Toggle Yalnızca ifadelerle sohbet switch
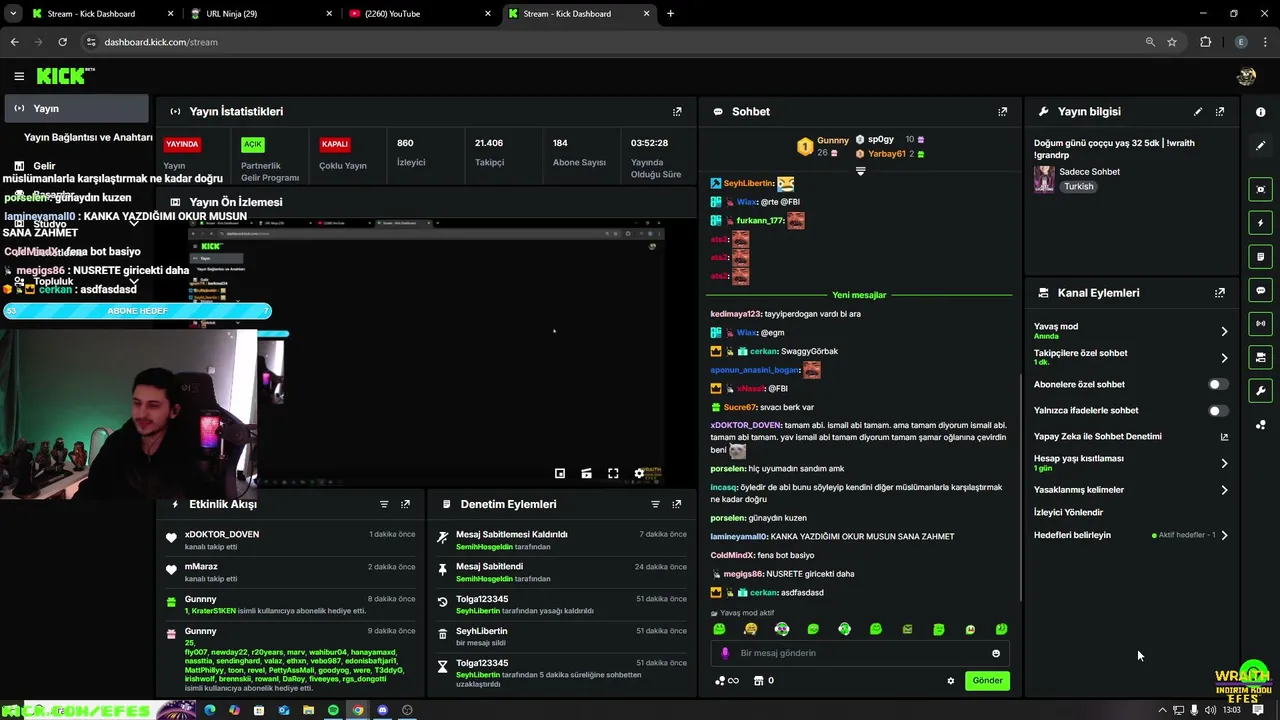1280x720 pixels. pos(1217,410)
